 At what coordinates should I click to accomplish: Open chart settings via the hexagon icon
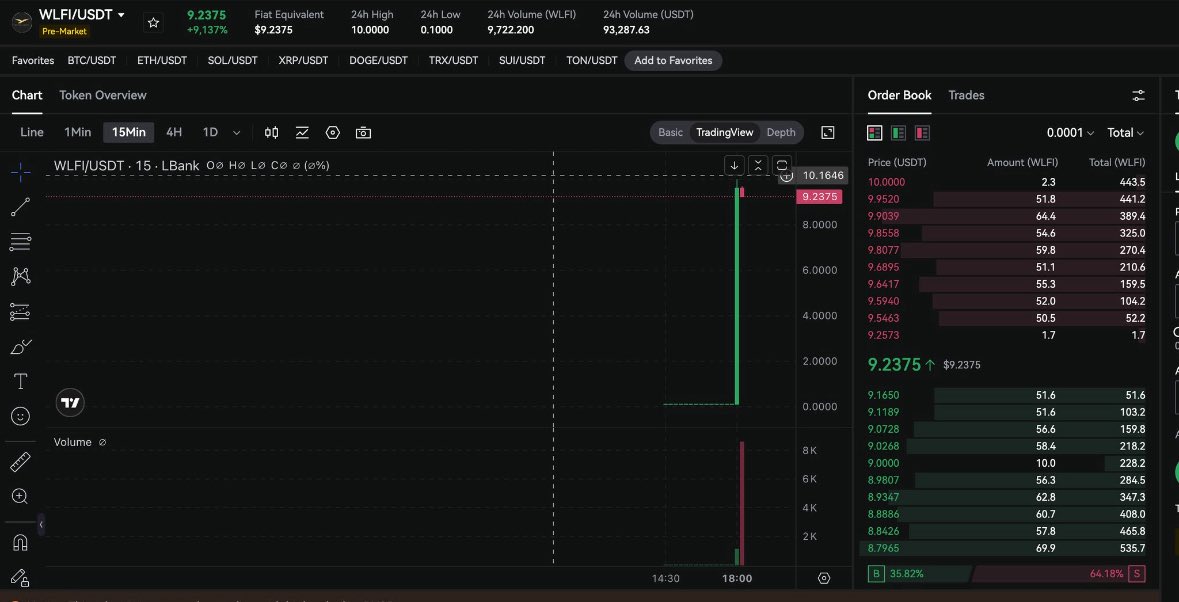333,132
